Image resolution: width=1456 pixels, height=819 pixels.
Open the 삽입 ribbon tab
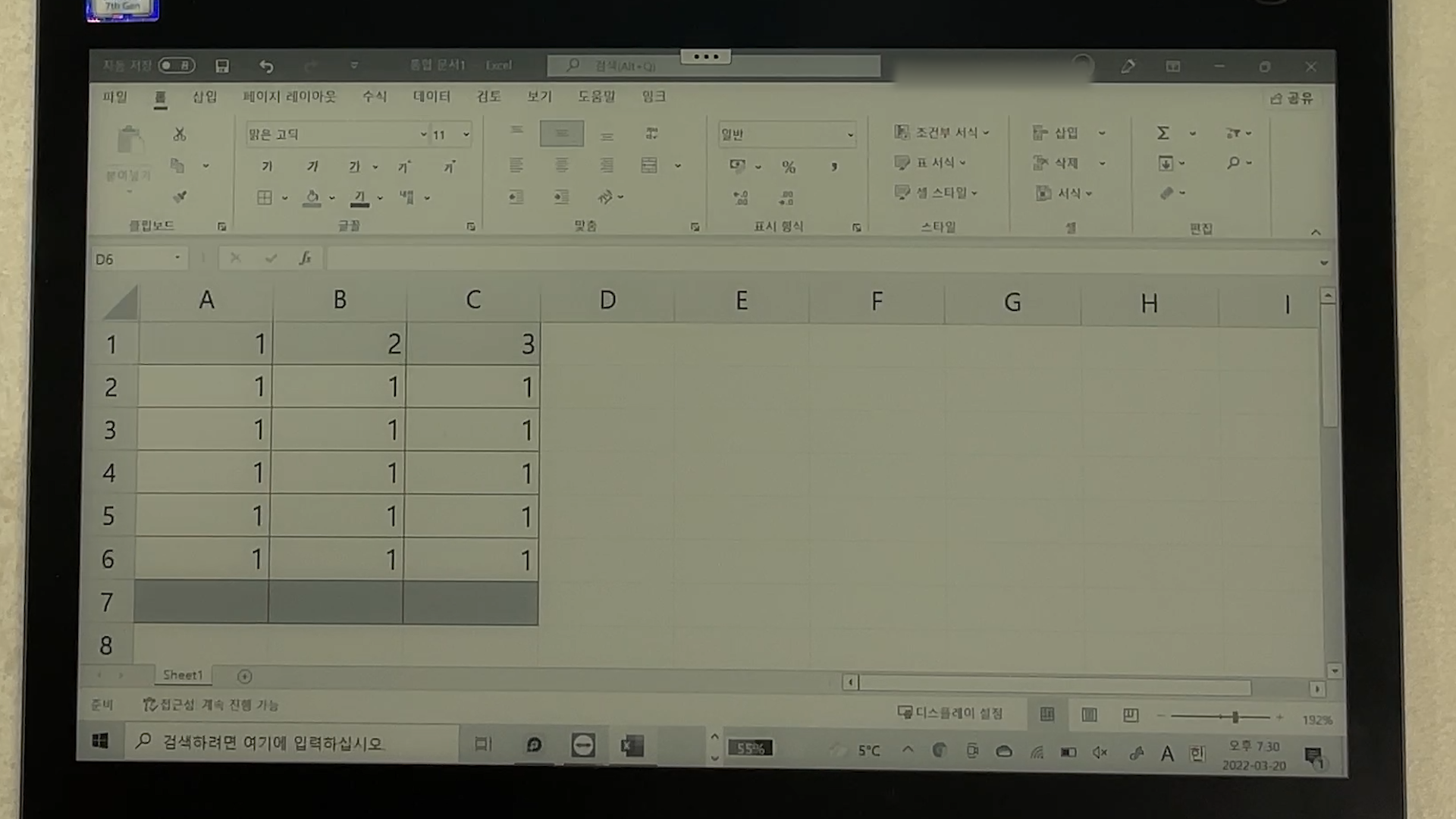pos(205,97)
